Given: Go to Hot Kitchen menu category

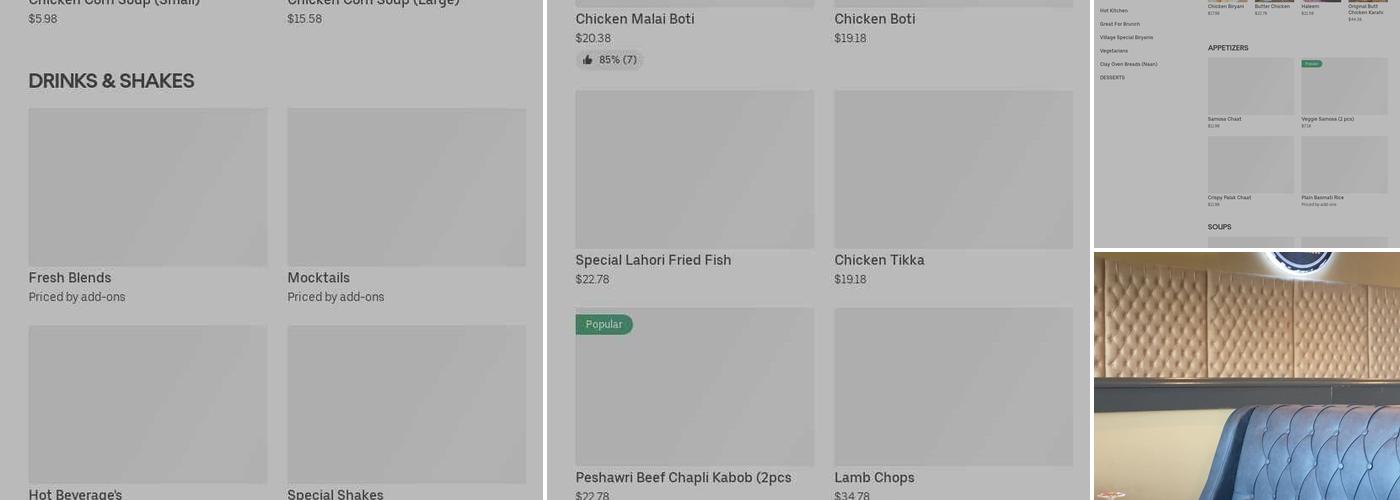Looking at the screenshot, I should pos(1114,11).
